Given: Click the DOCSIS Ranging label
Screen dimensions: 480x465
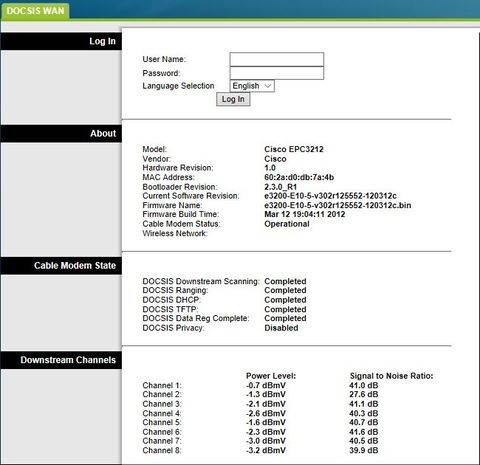Looking at the screenshot, I should (x=175, y=290).
